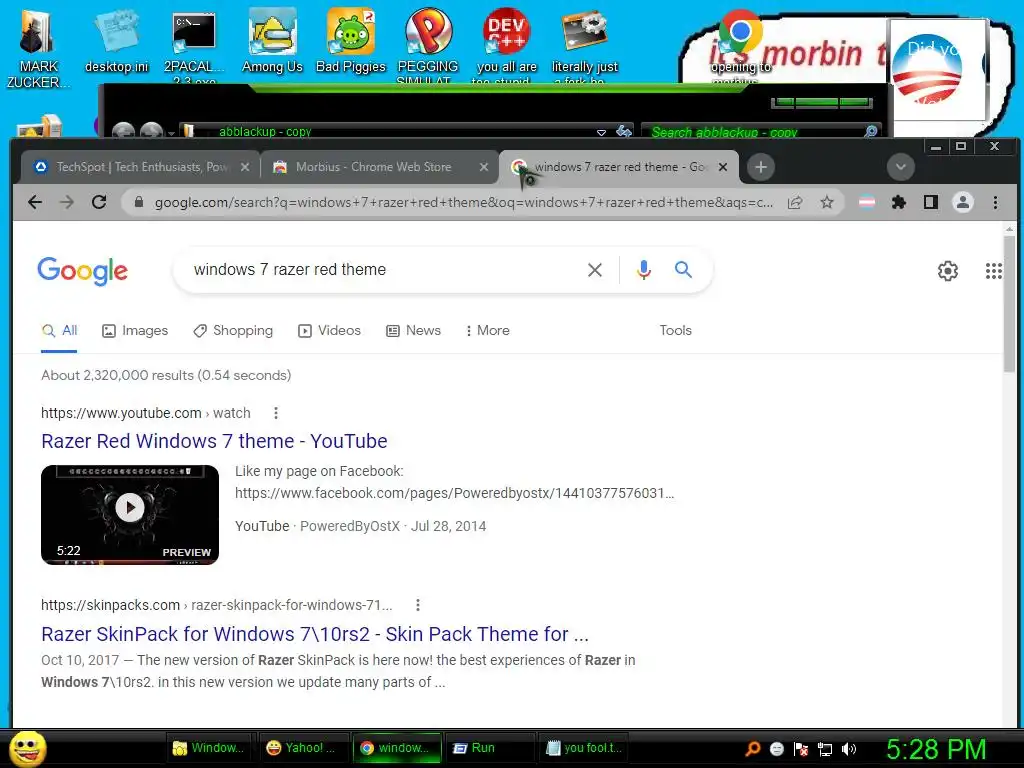Reload the Google results page

pos(99,202)
